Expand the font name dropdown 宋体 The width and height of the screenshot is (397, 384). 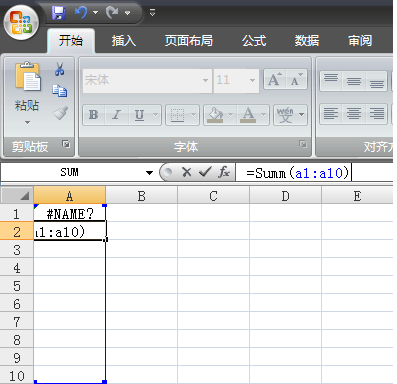click(205, 80)
